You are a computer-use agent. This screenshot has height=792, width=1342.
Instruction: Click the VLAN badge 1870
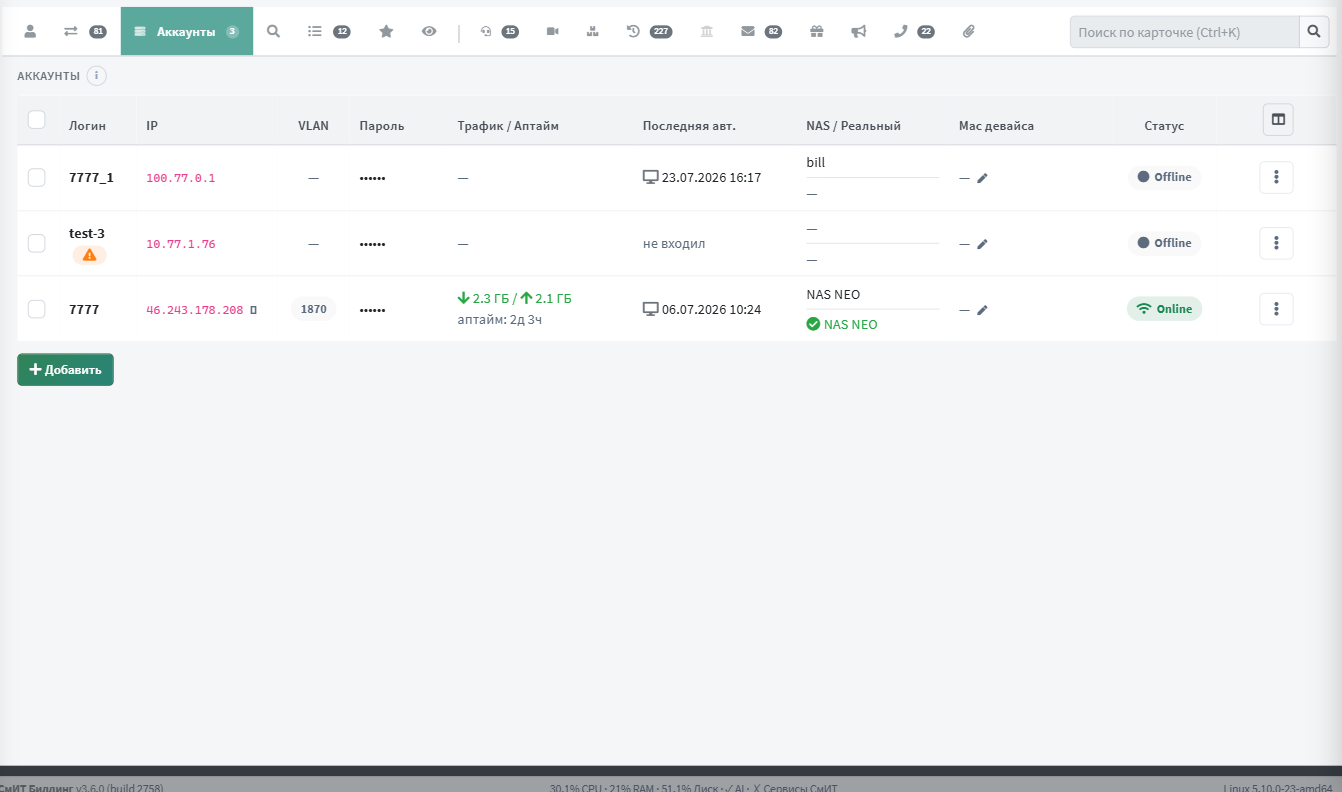pos(314,309)
